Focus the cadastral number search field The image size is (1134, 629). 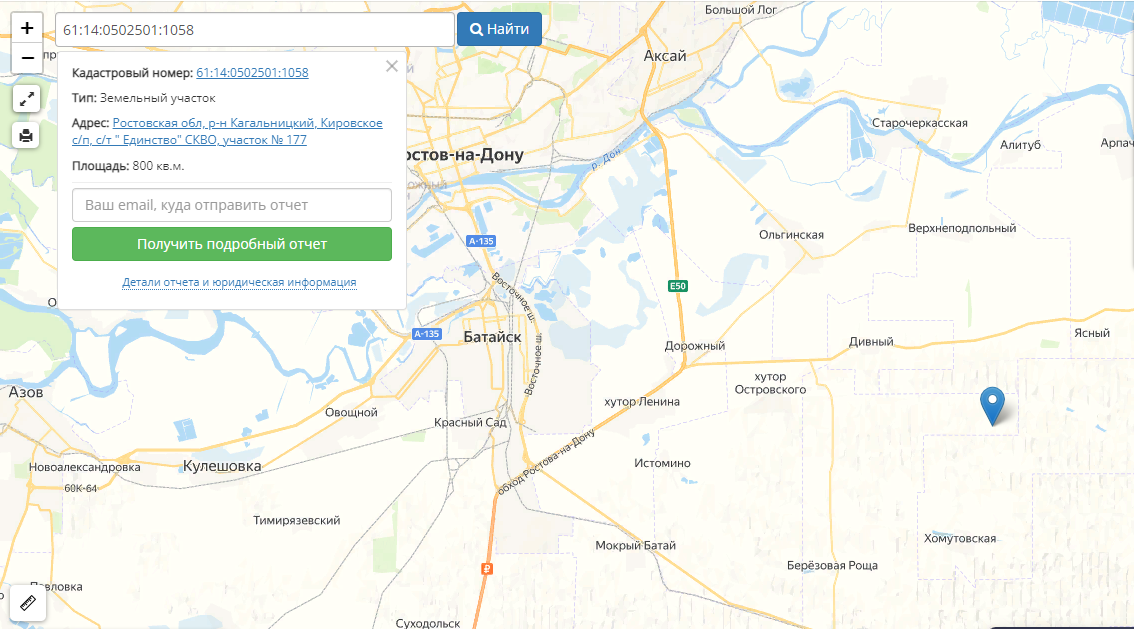(255, 30)
